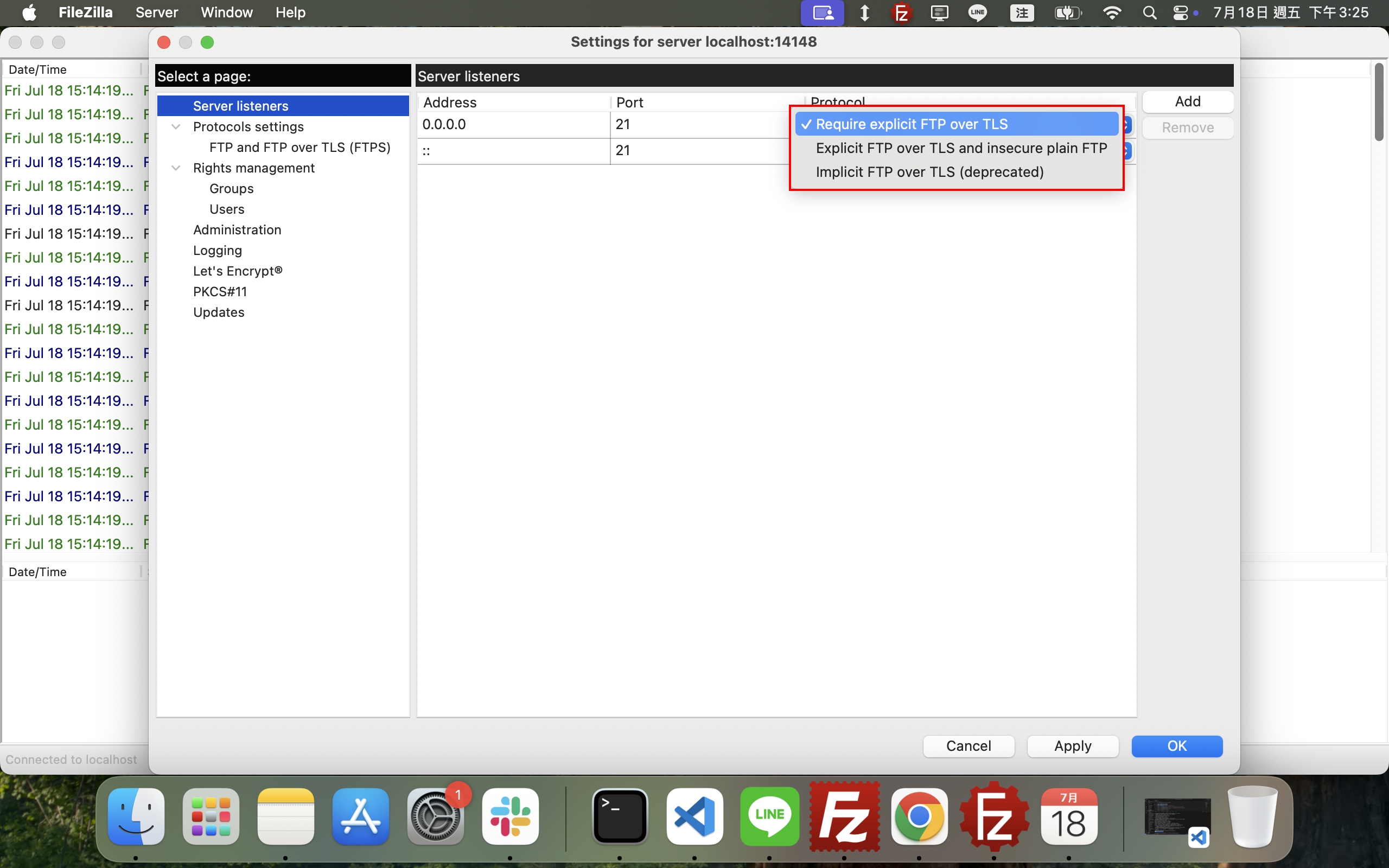Viewport: 1389px width, 868px height.
Task: Open the Wi-Fi menu
Action: (1112, 12)
